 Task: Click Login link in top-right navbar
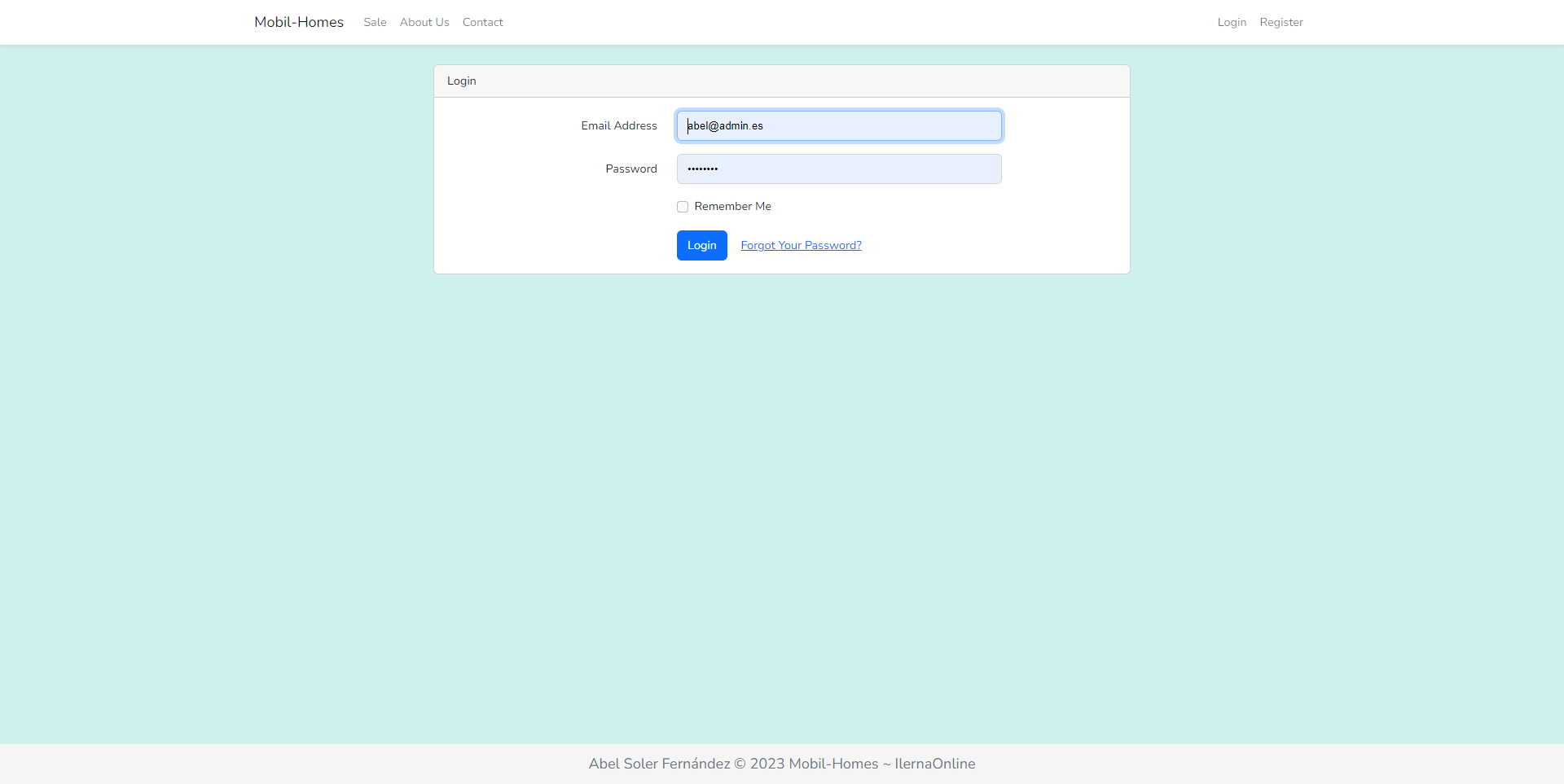[1232, 22]
